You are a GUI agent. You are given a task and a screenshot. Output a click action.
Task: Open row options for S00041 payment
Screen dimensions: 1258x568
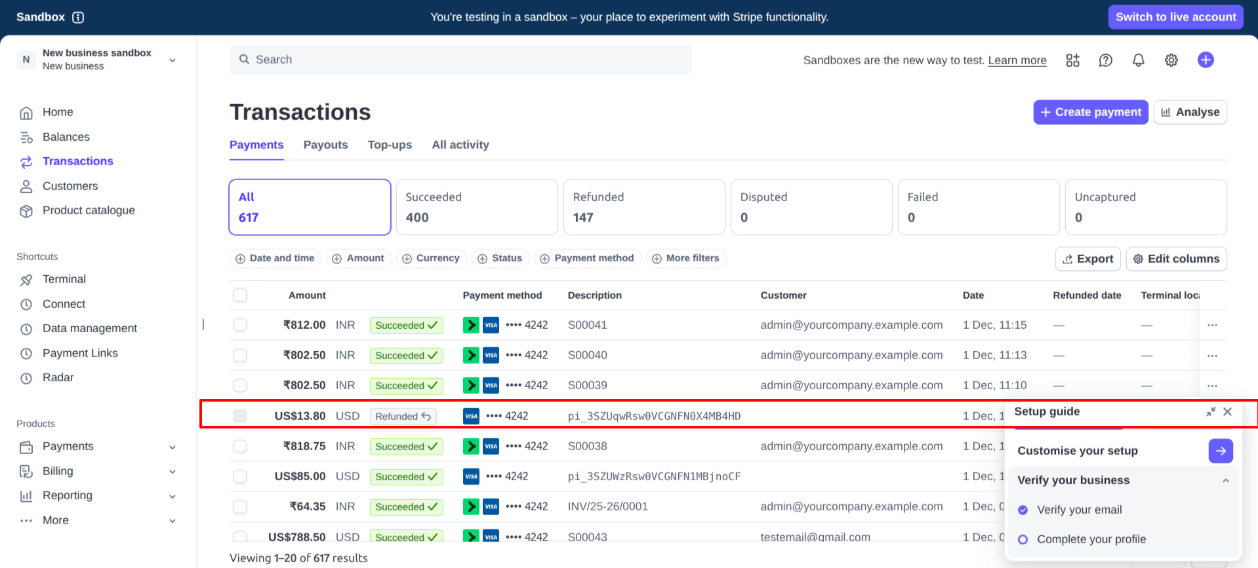pos(1212,325)
